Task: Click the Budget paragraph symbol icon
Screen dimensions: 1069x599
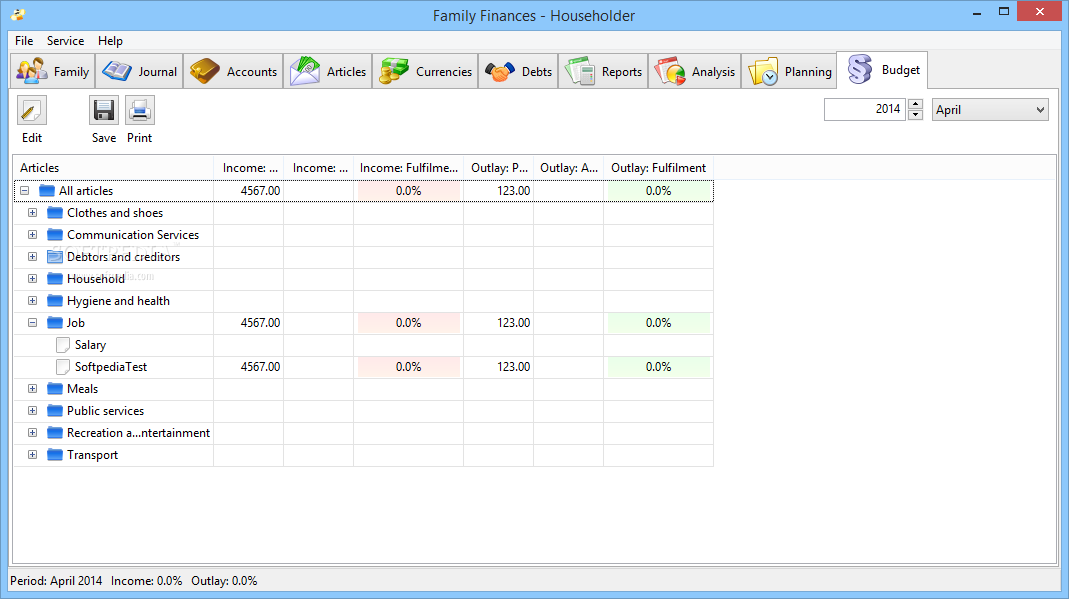Action: (860, 70)
